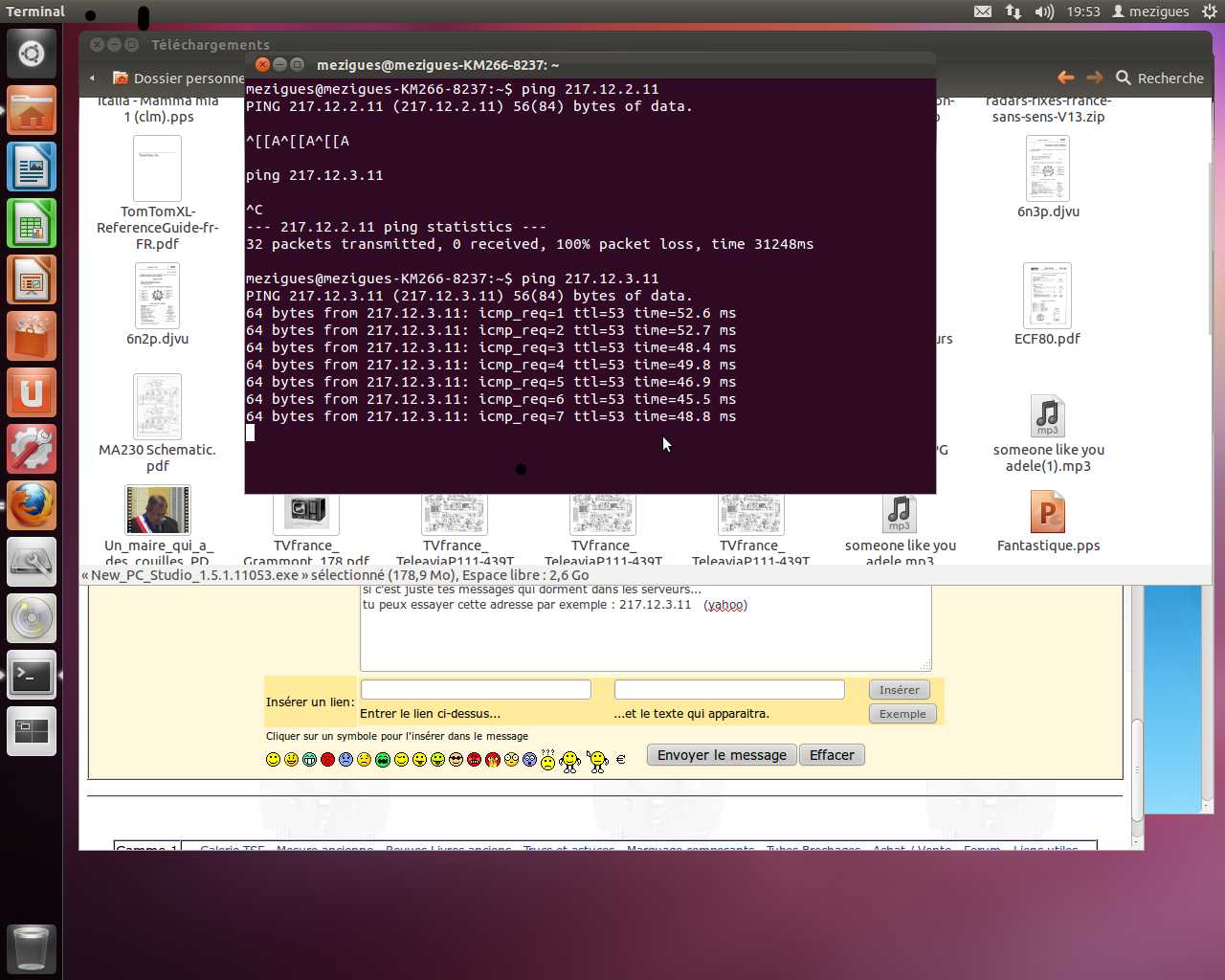Click the path bar left arrow
The image size is (1225, 980).
tap(92, 78)
